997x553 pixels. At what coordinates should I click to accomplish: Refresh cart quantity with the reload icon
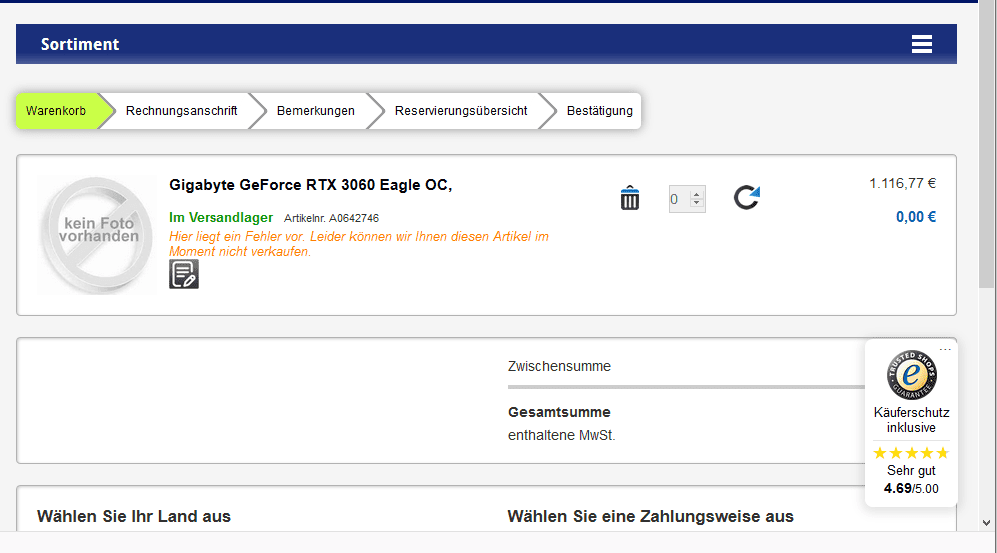[x=746, y=197]
